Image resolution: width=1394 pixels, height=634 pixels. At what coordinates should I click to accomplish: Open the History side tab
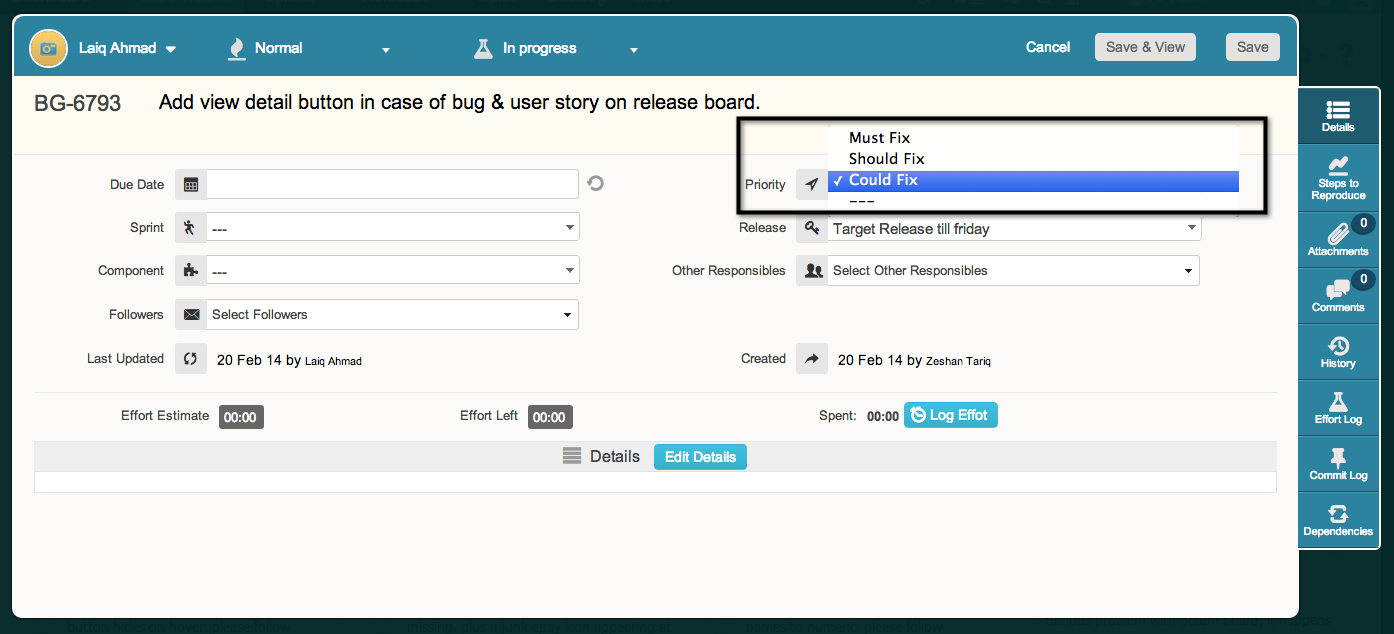(x=1338, y=352)
